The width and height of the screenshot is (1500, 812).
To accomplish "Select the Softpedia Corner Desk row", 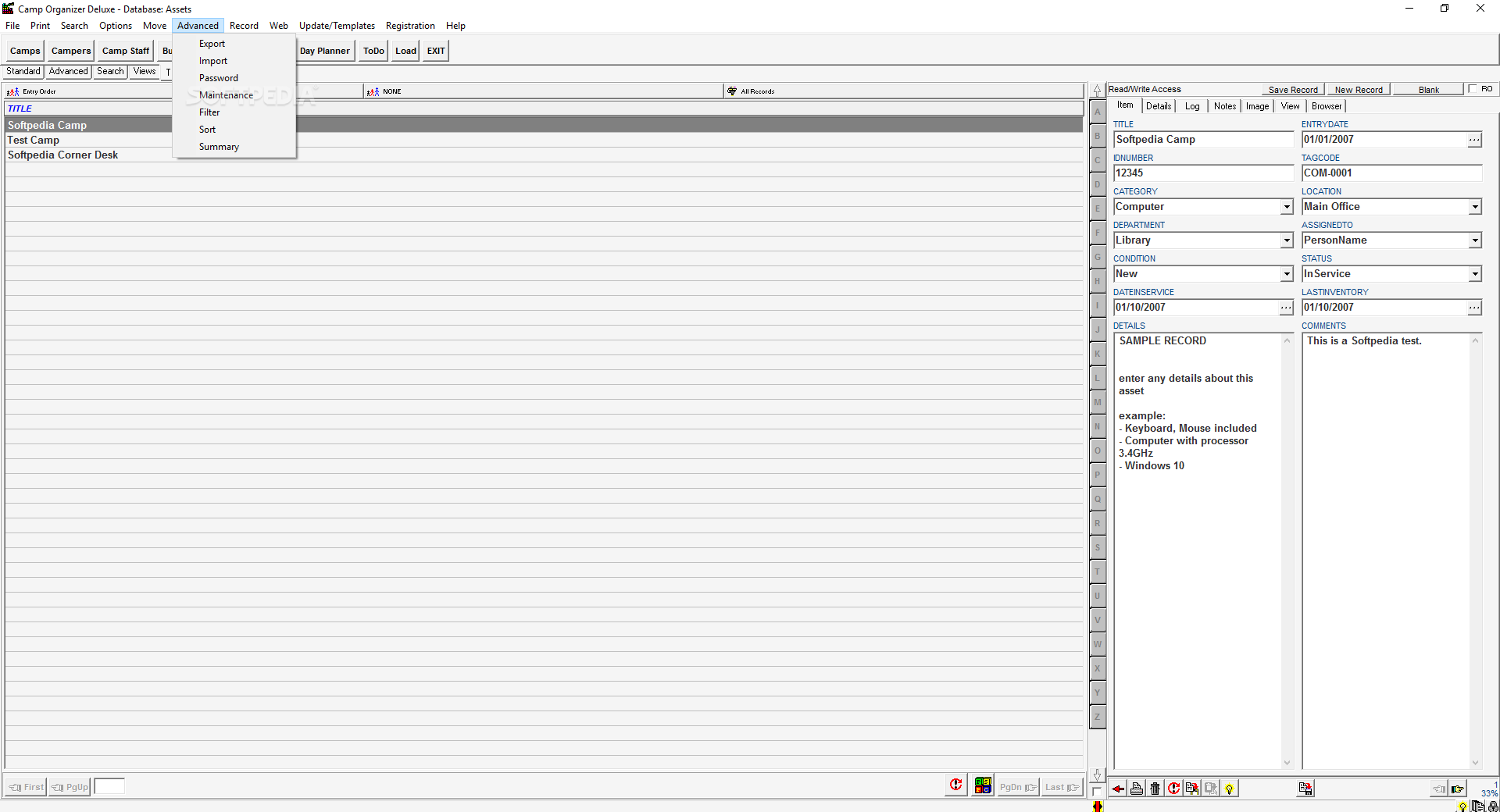I will coord(544,155).
